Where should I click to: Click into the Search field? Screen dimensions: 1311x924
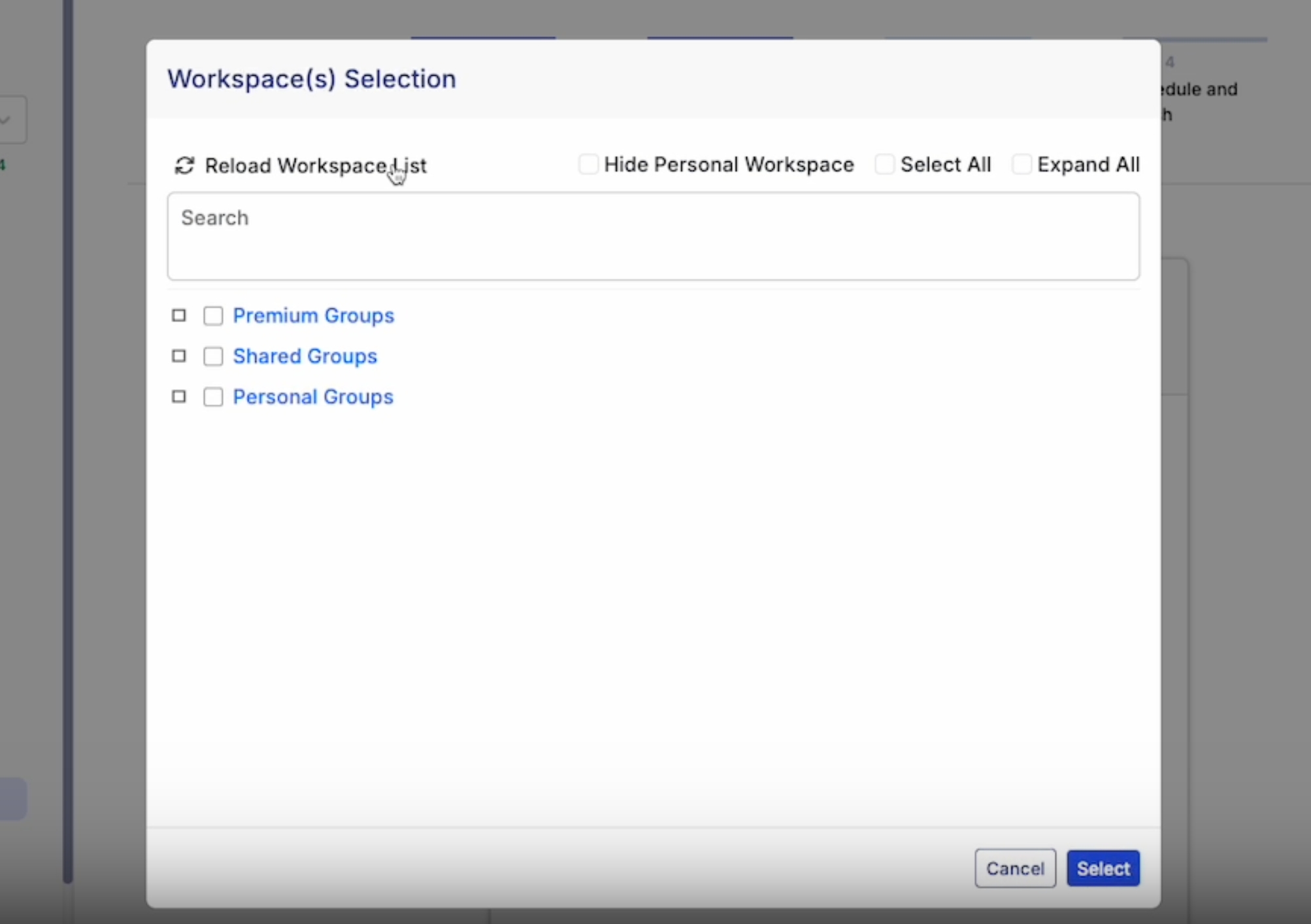pyautogui.click(x=654, y=236)
